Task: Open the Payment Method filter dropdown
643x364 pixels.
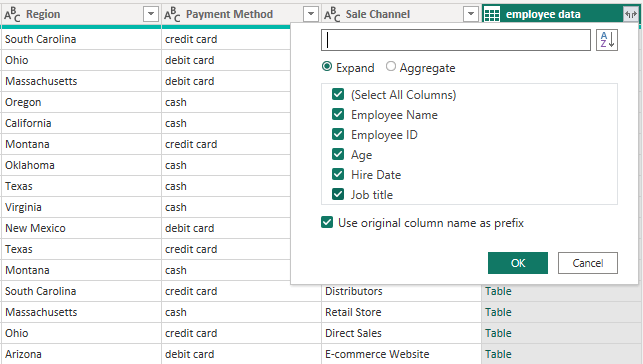Action: pyautogui.click(x=311, y=14)
